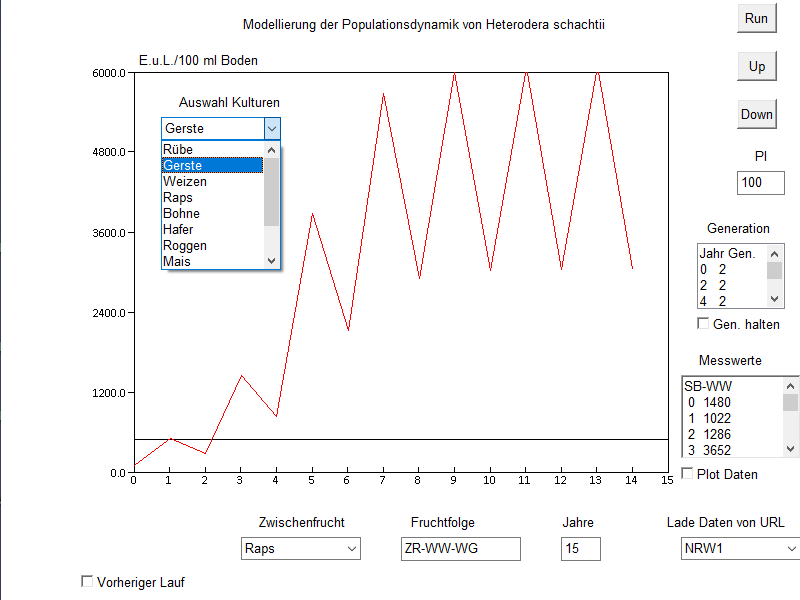Check the Vorheriger Lauf checkbox
The width and height of the screenshot is (800, 600).
coord(87,582)
